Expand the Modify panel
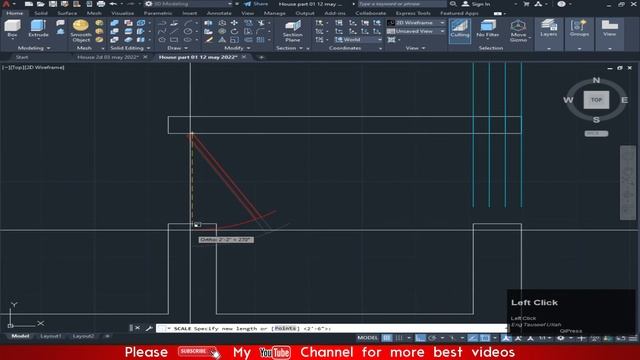This screenshot has width=640, height=360. [x=237, y=48]
